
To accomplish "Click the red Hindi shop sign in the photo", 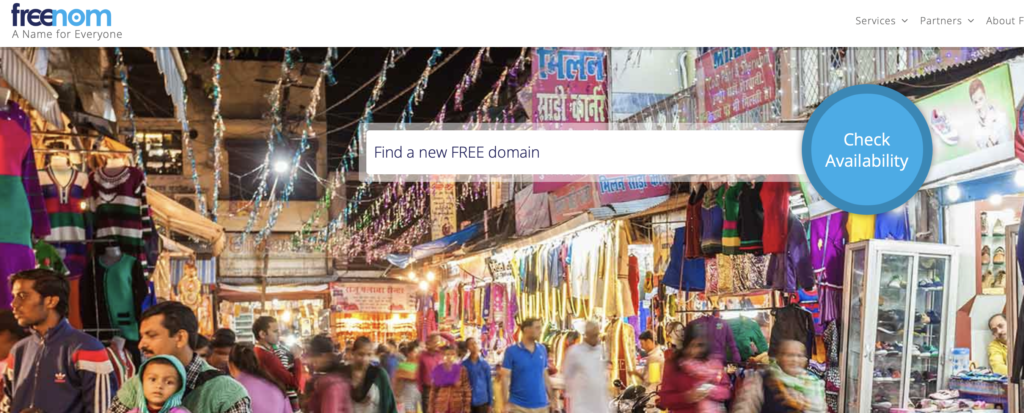I will click(569, 85).
